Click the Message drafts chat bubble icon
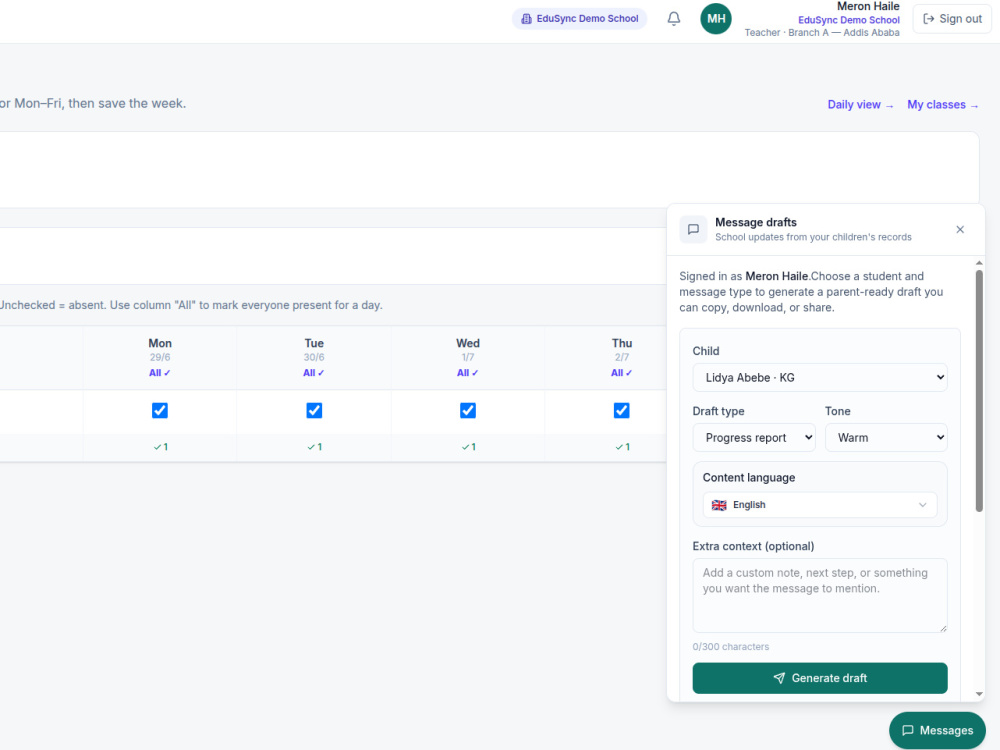This screenshot has width=1000, height=750. (693, 230)
